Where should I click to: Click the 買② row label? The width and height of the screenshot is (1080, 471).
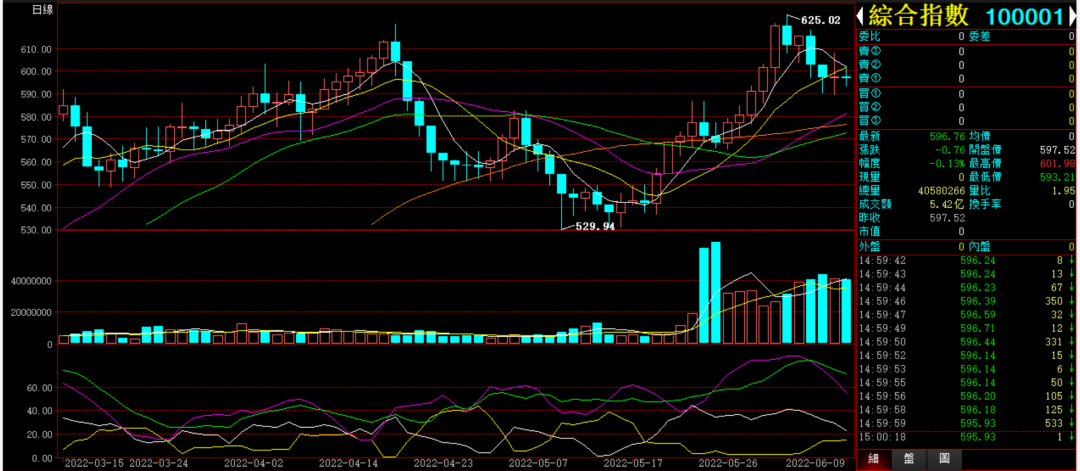coord(869,107)
